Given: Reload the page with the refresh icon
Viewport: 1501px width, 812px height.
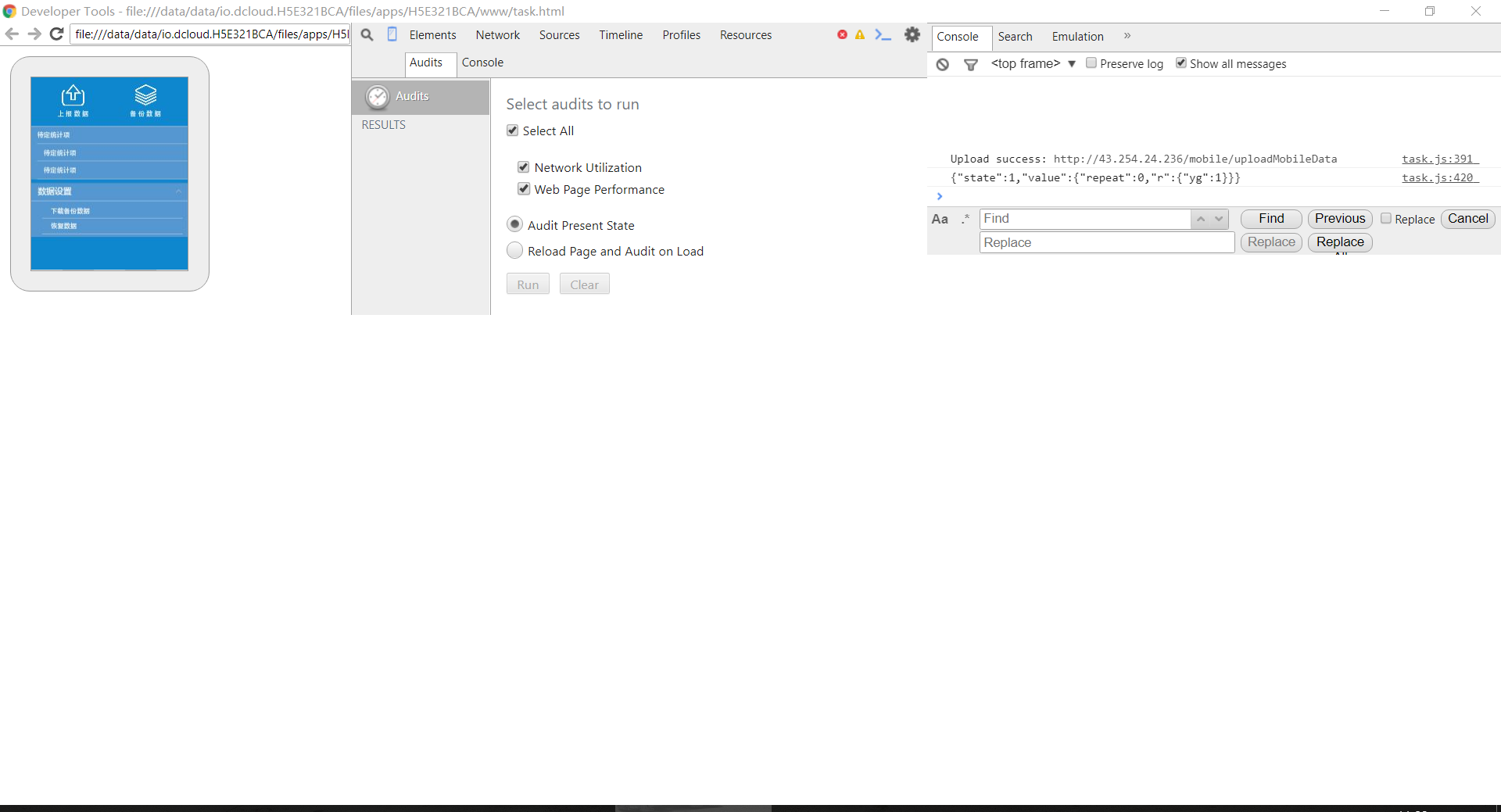Looking at the screenshot, I should 56,34.
